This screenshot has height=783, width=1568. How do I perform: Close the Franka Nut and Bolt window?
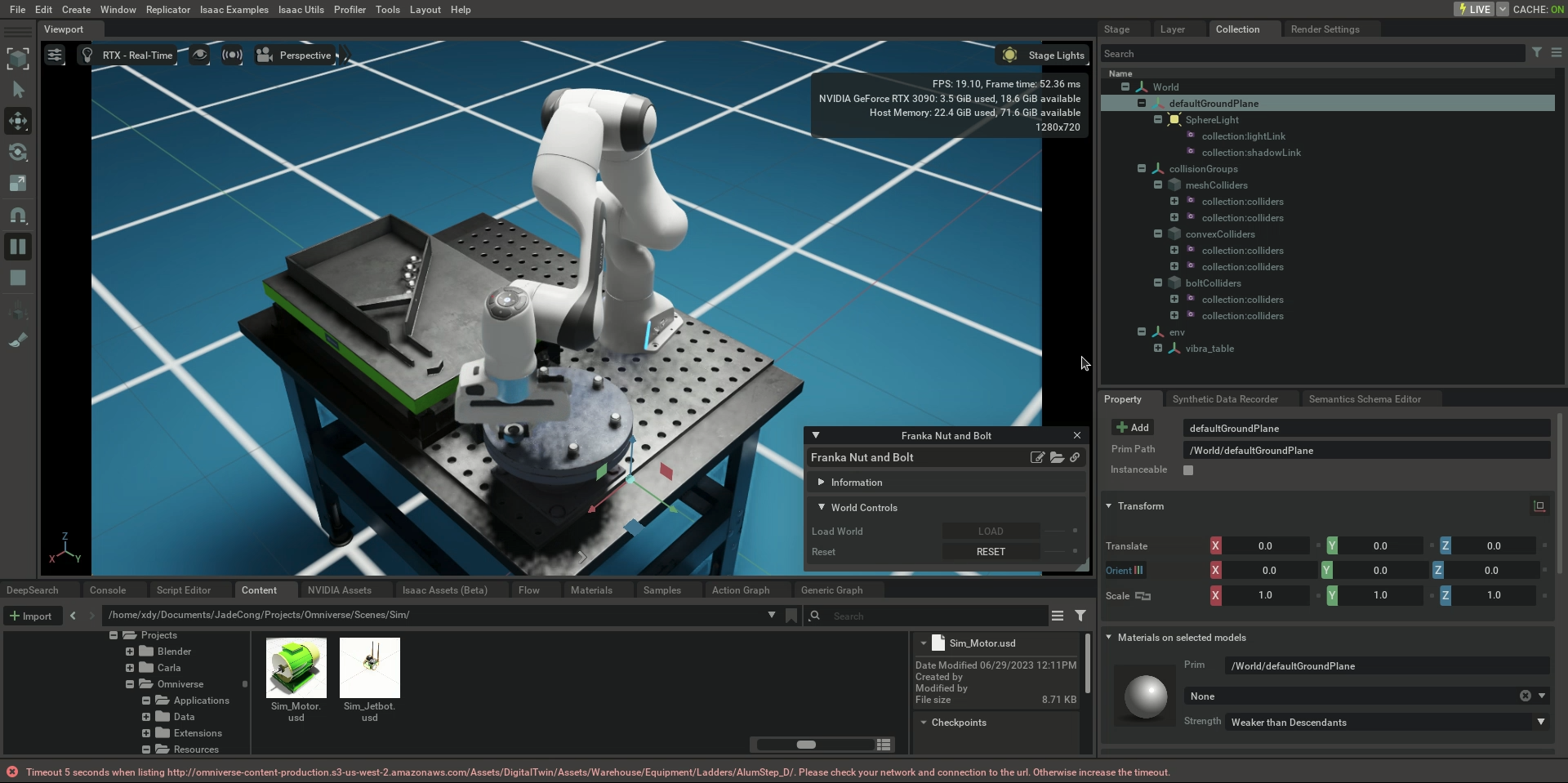[1077, 435]
